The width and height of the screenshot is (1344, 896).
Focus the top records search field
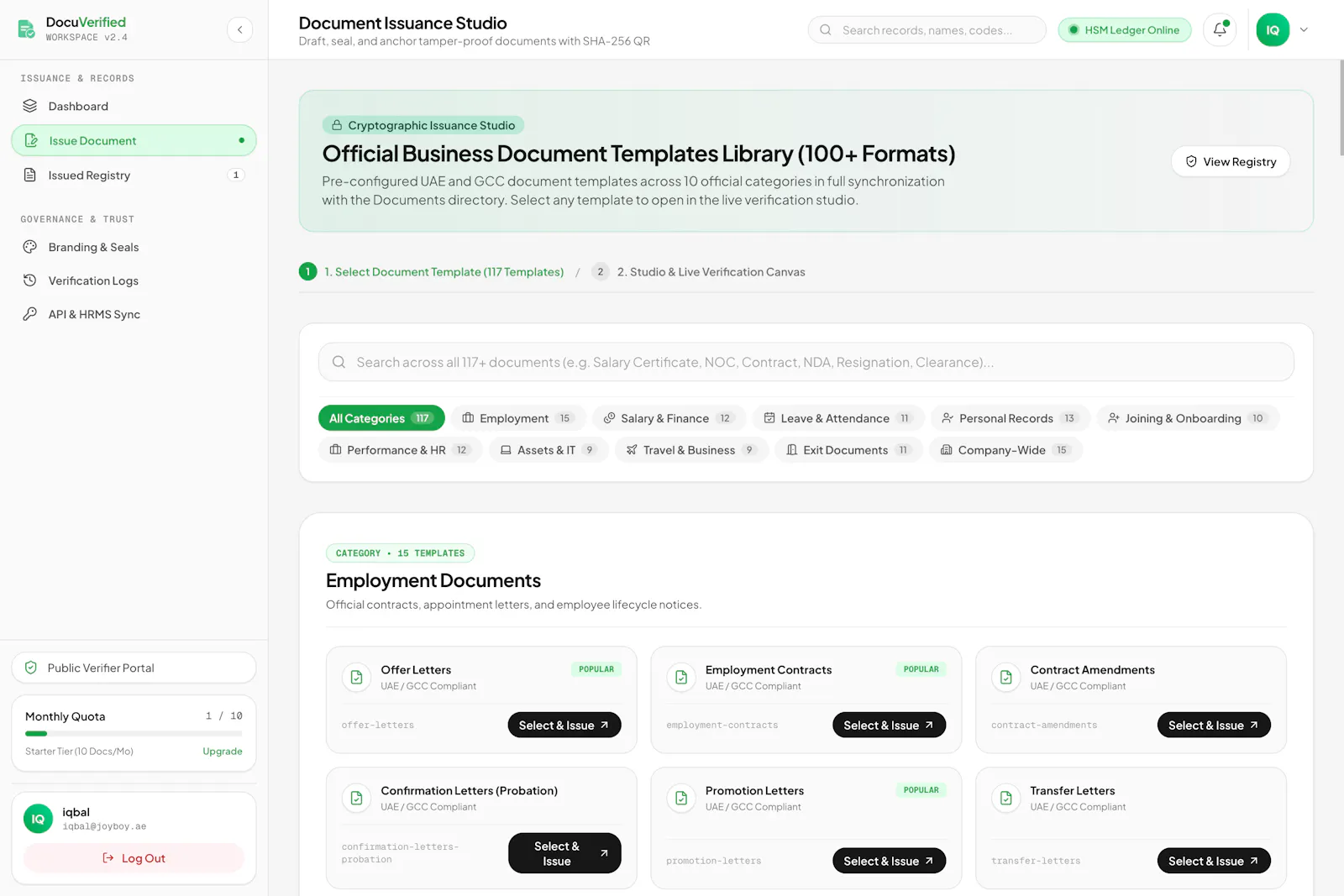(x=927, y=29)
